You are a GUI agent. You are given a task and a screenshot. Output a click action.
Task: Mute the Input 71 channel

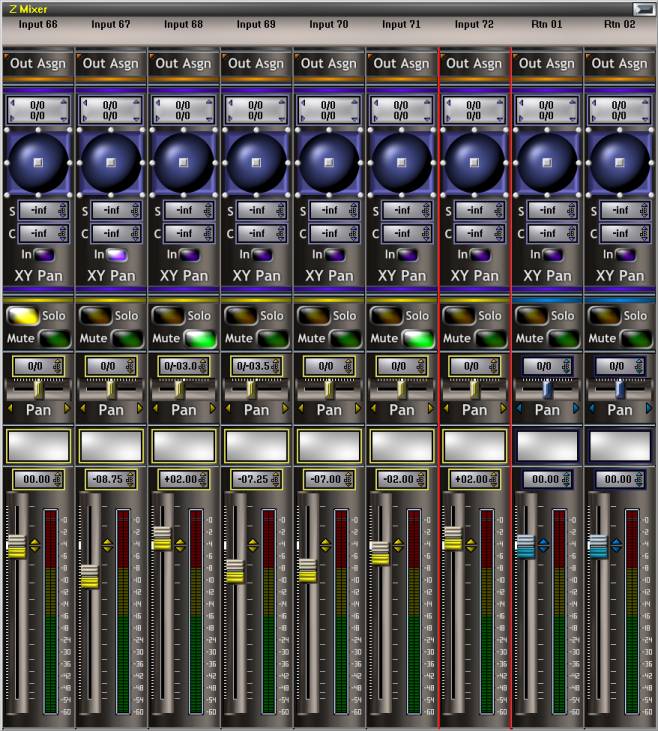[418, 339]
